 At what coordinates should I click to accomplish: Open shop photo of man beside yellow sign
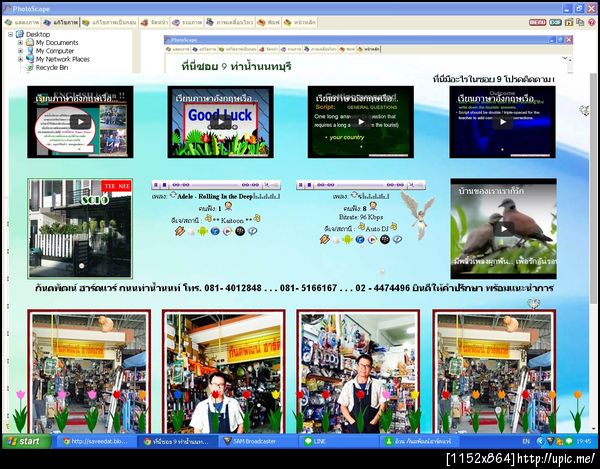[223, 371]
